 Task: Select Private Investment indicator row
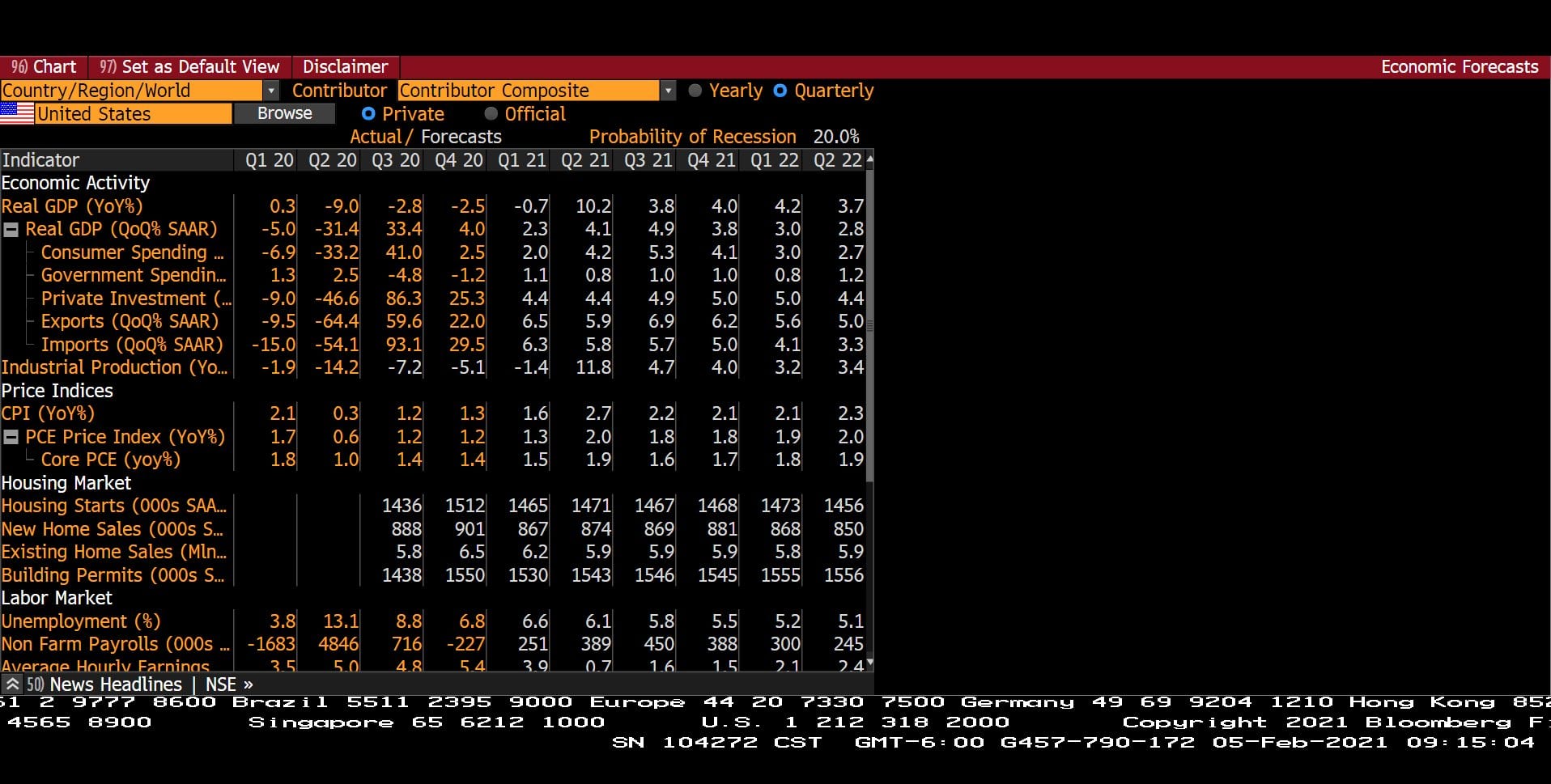click(136, 299)
